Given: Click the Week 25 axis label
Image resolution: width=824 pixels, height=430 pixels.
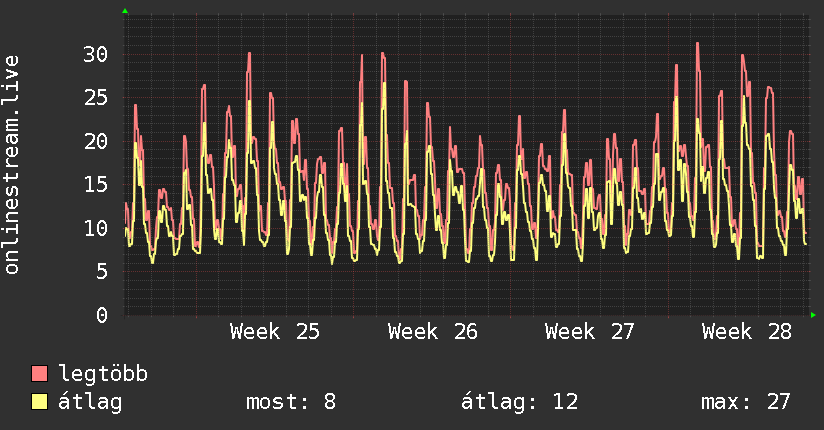Looking at the screenshot, I should coord(275,332).
